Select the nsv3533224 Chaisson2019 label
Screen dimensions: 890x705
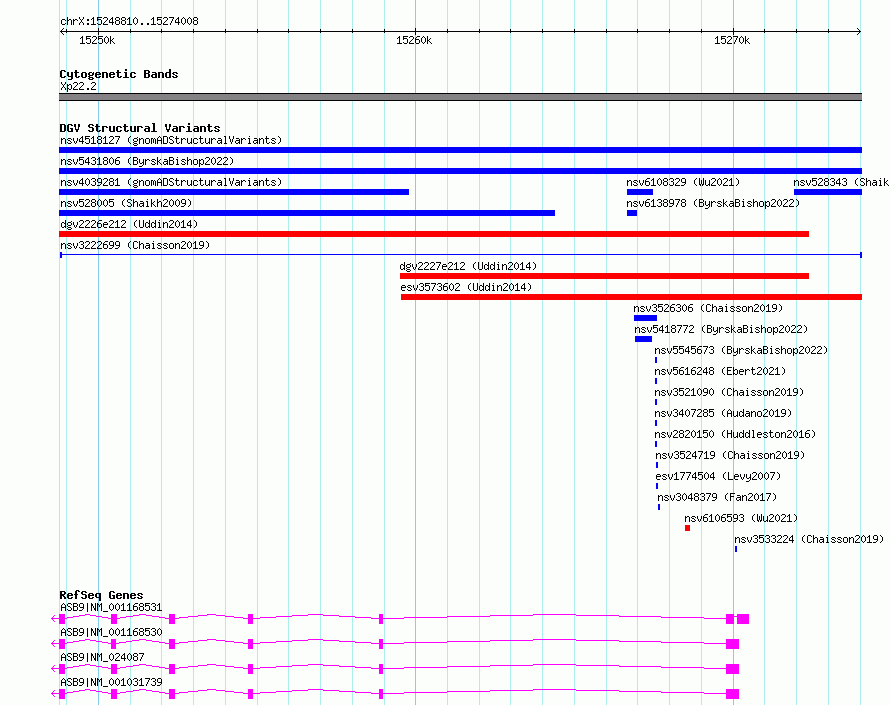tap(809, 539)
